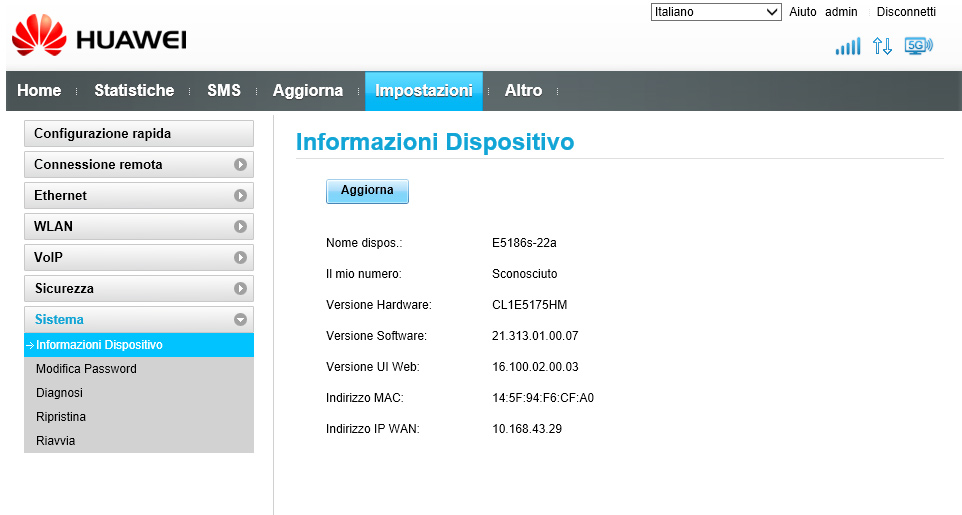Select Modifica Password in sidebar

86,369
